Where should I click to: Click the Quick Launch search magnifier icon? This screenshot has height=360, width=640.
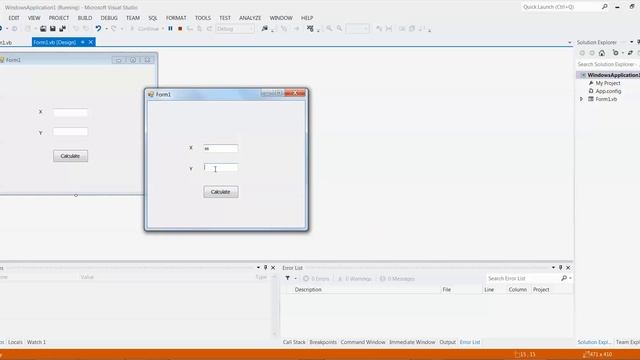click(604, 7)
